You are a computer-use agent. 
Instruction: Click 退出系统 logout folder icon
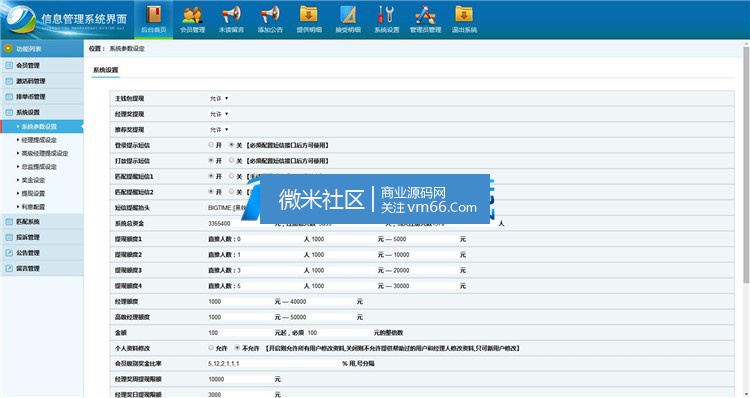(x=463, y=15)
